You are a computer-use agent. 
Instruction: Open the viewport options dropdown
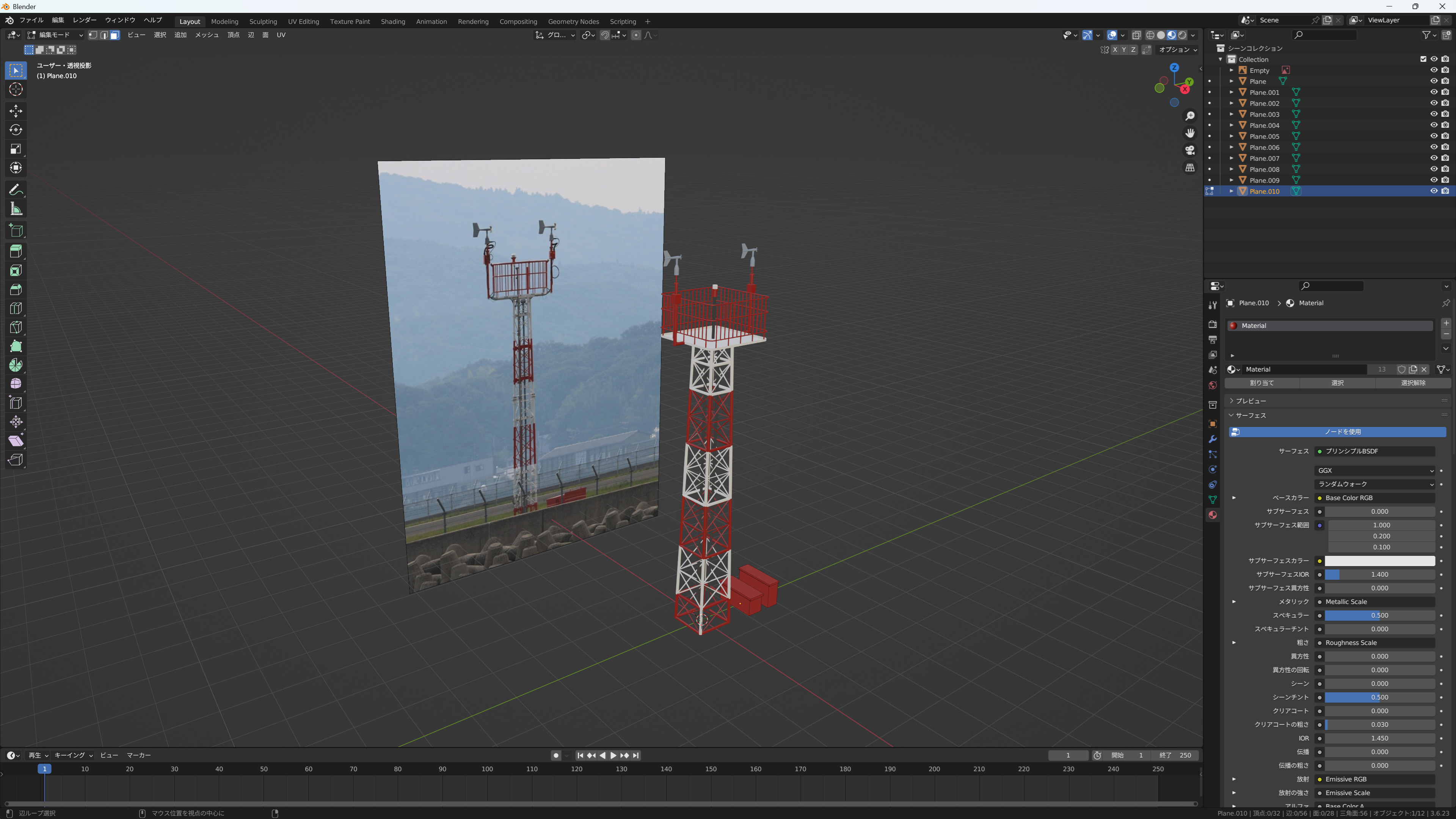1178,50
